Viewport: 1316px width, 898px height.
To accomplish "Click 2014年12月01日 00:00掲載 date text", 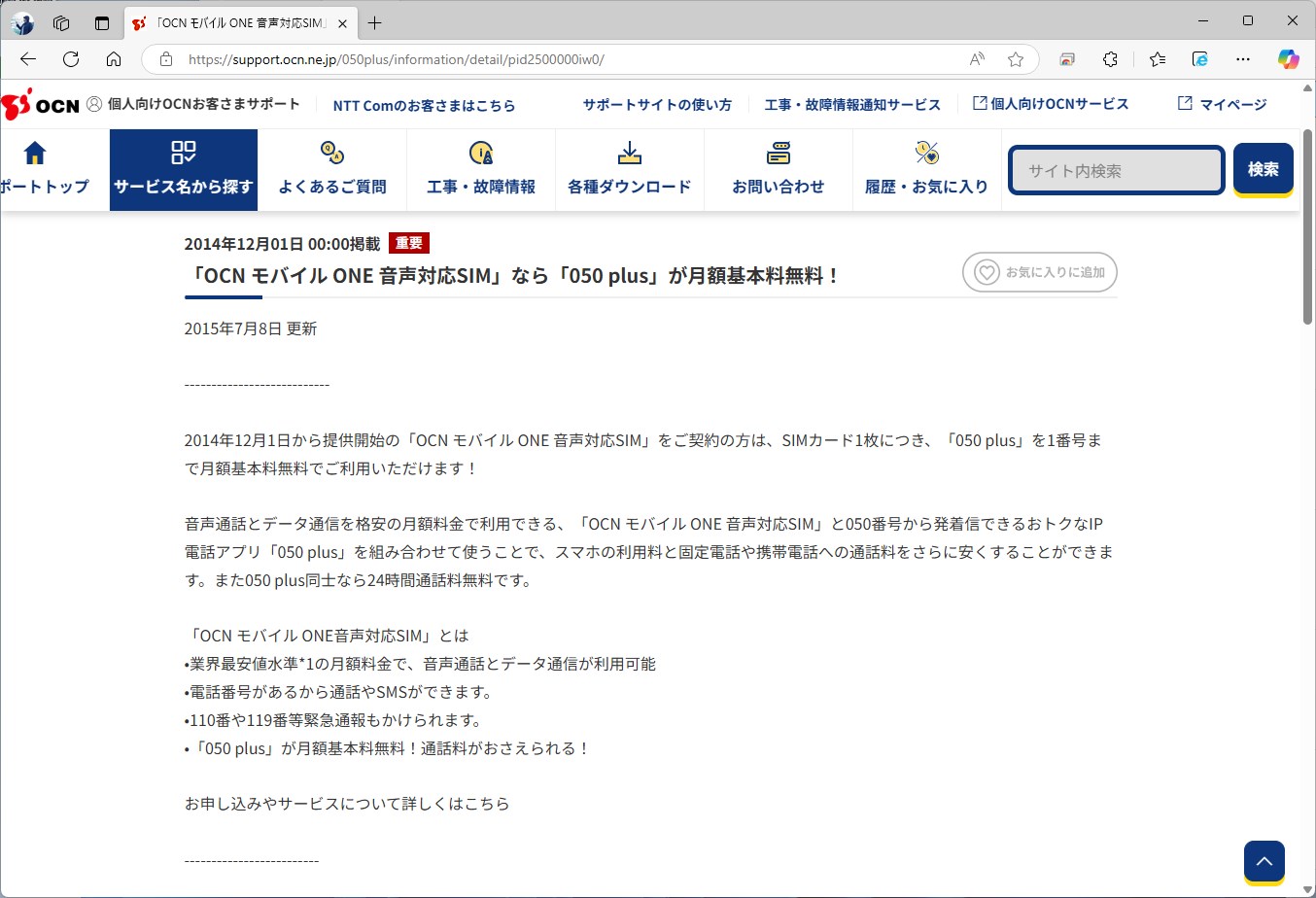I will click(x=282, y=244).
